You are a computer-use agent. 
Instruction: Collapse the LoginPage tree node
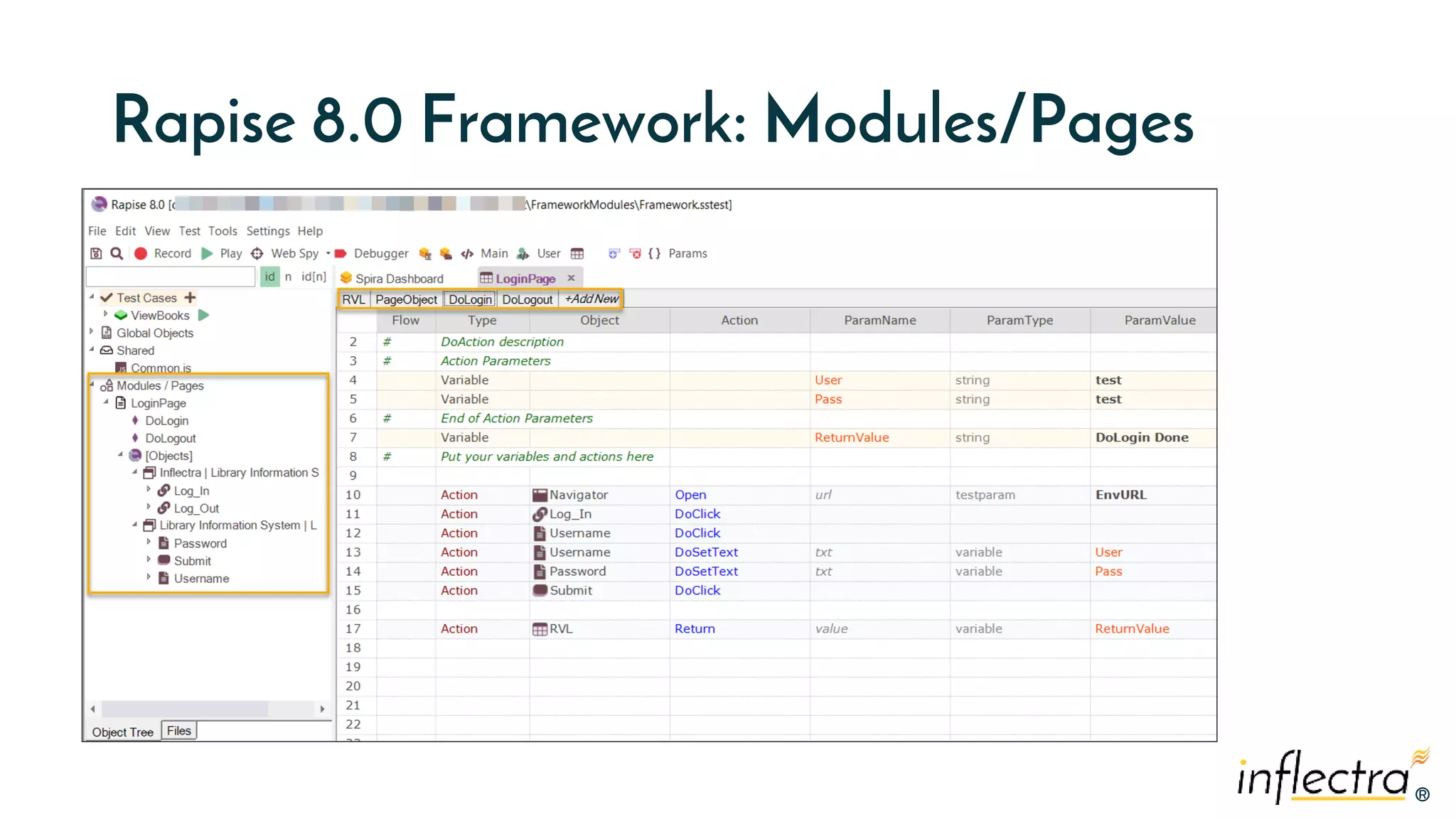point(106,402)
